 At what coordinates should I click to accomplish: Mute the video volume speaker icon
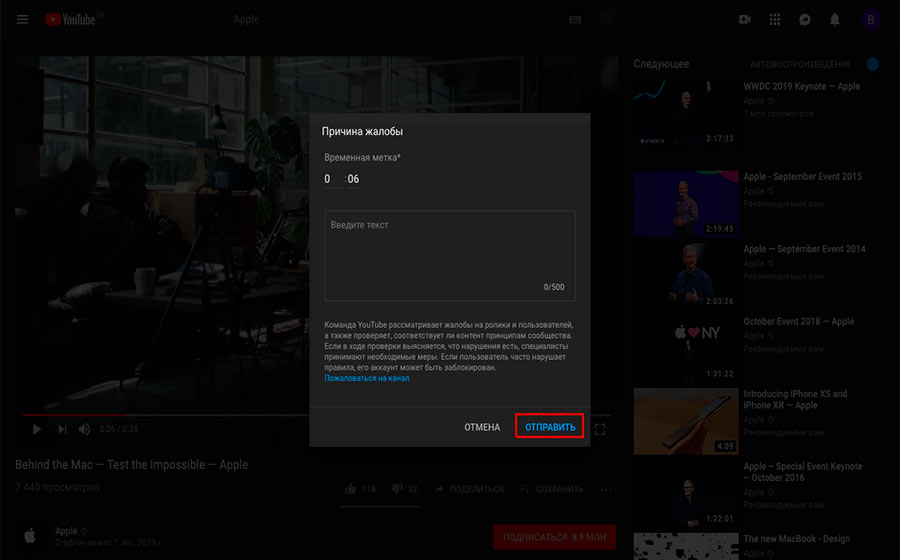click(84, 429)
